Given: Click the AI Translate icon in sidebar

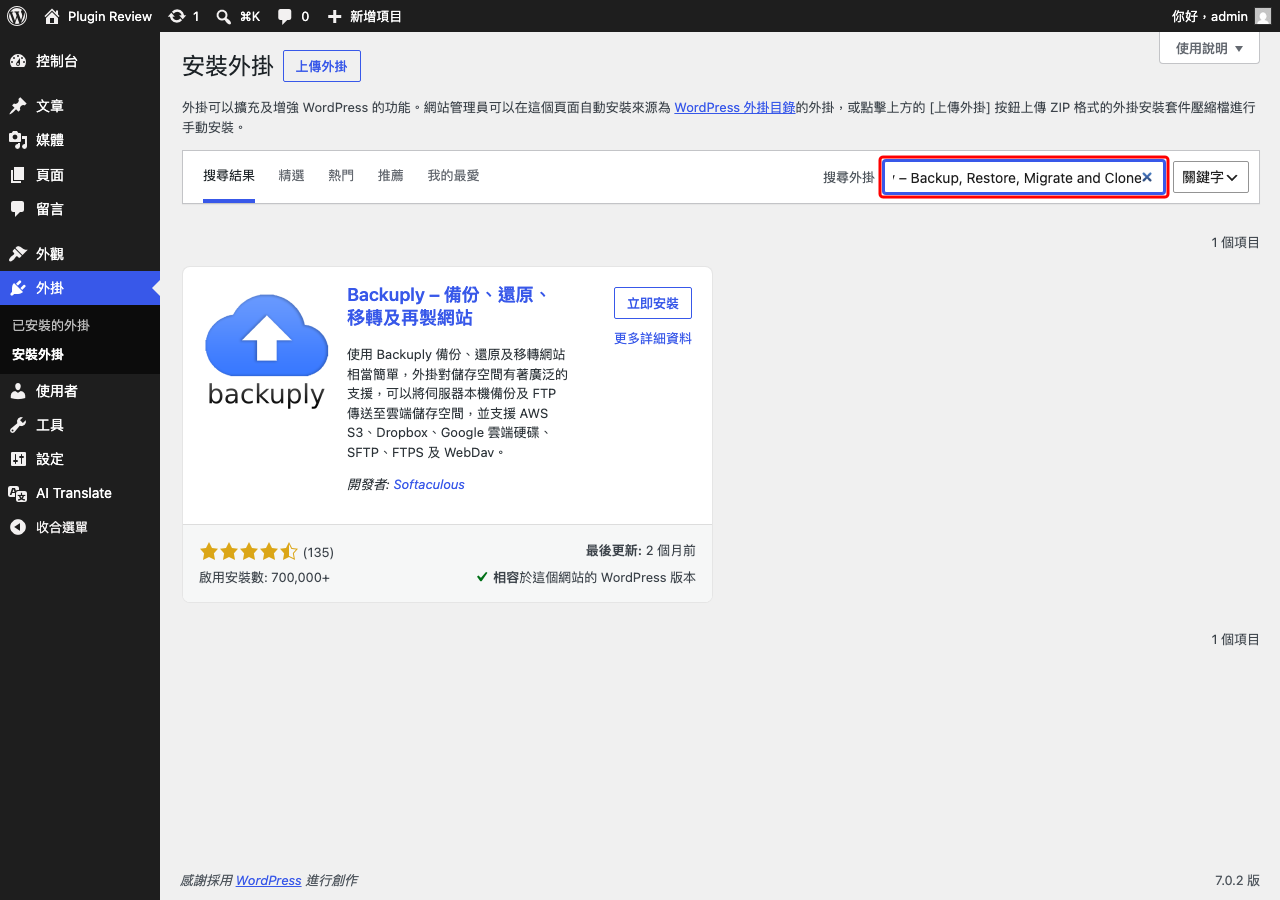Looking at the screenshot, I should (18, 493).
